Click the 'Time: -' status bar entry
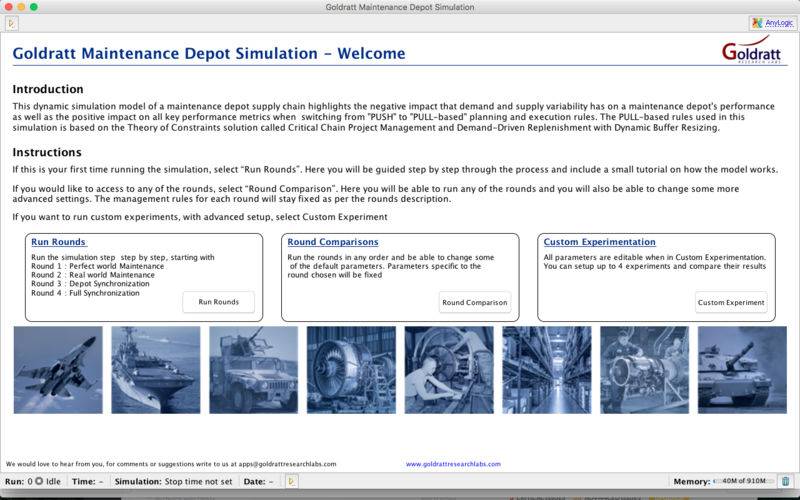 (87, 482)
